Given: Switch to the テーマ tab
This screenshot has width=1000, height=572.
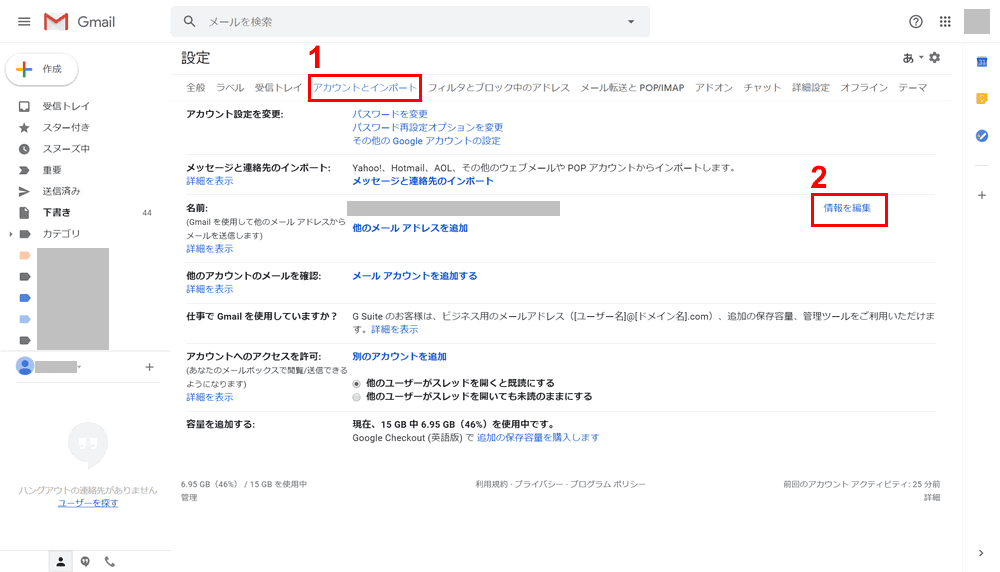Looking at the screenshot, I should coord(913,87).
